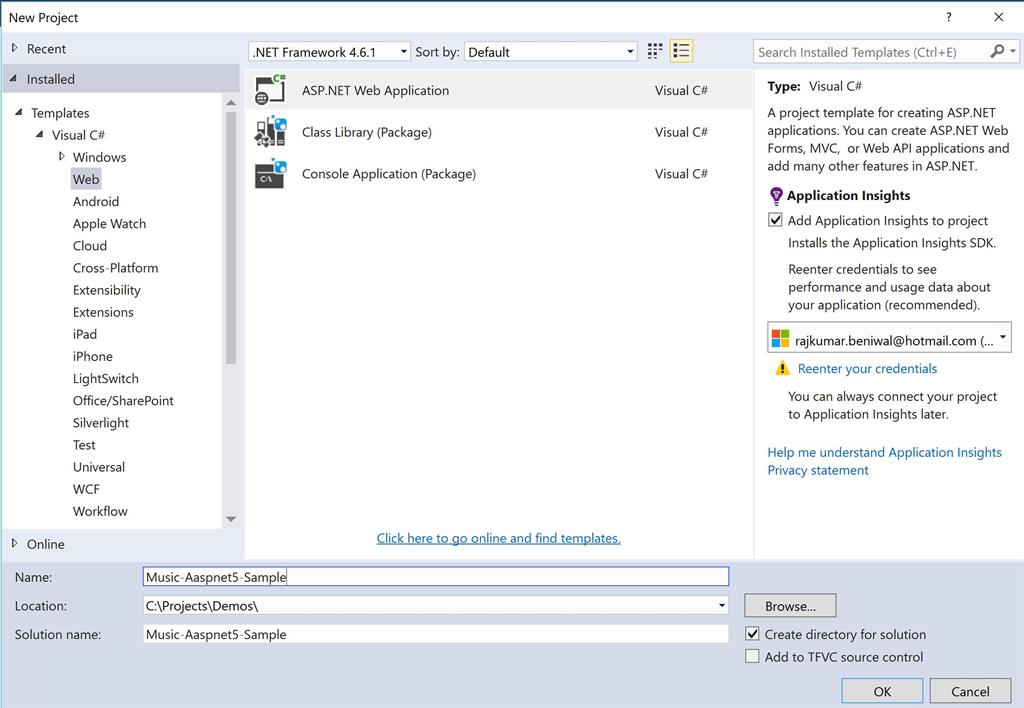Click the tree scrollbar down arrow
1024x708 pixels.
[231, 519]
